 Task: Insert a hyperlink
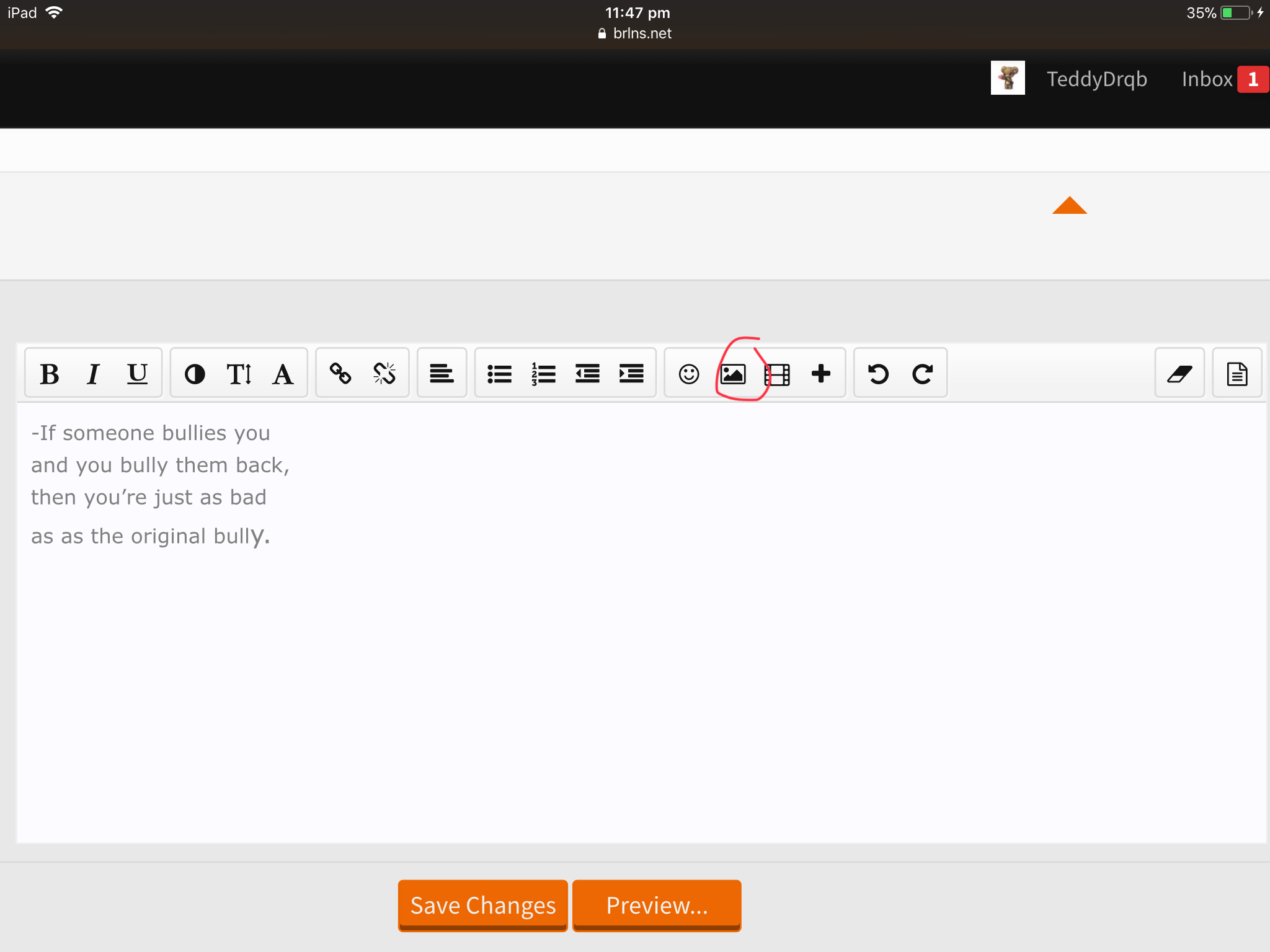pyautogui.click(x=340, y=374)
